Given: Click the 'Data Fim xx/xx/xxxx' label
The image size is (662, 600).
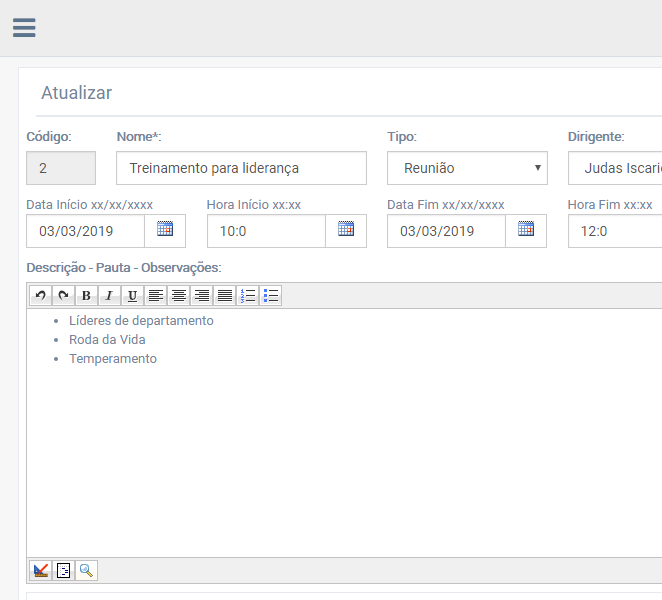Looking at the screenshot, I should click(446, 205).
